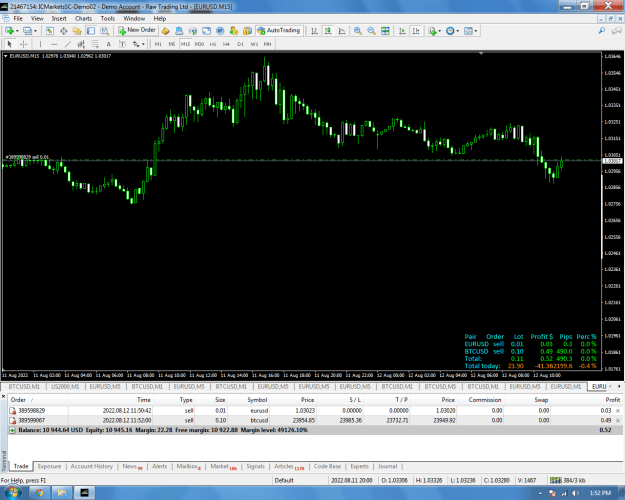Screen dimensions: 625x500
Task: Open the Data Window icon
Action: (x=63, y=31)
